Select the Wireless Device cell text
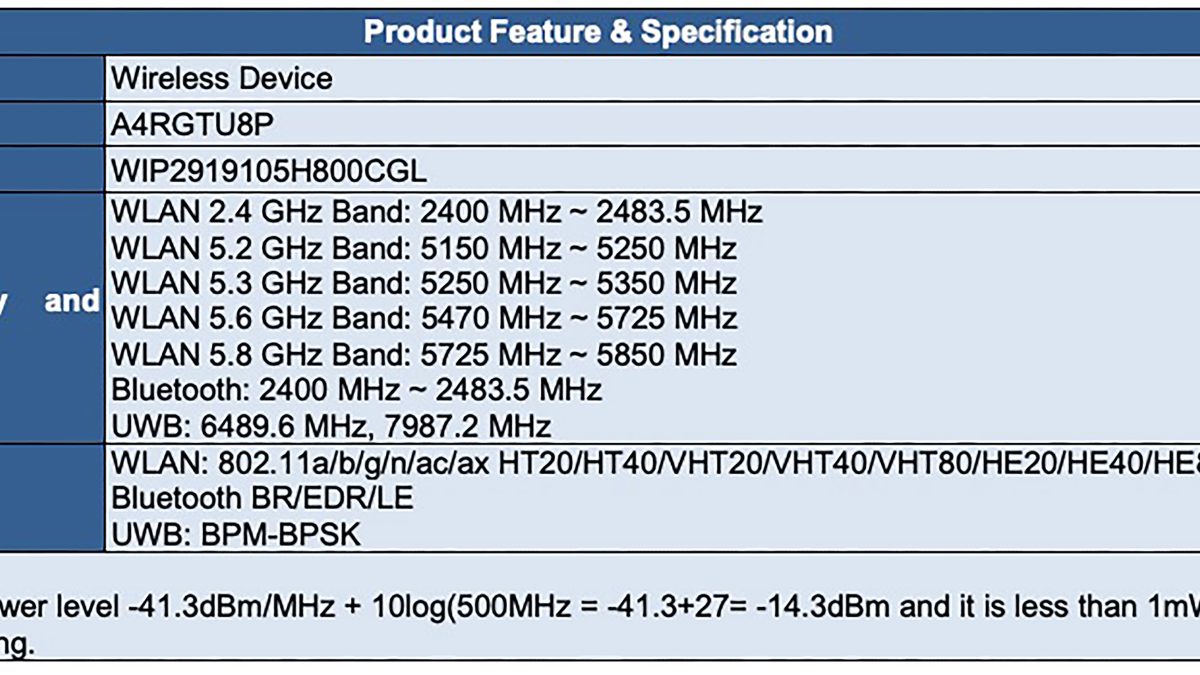The width and height of the screenshot is (1200, 675). (222, 79)
